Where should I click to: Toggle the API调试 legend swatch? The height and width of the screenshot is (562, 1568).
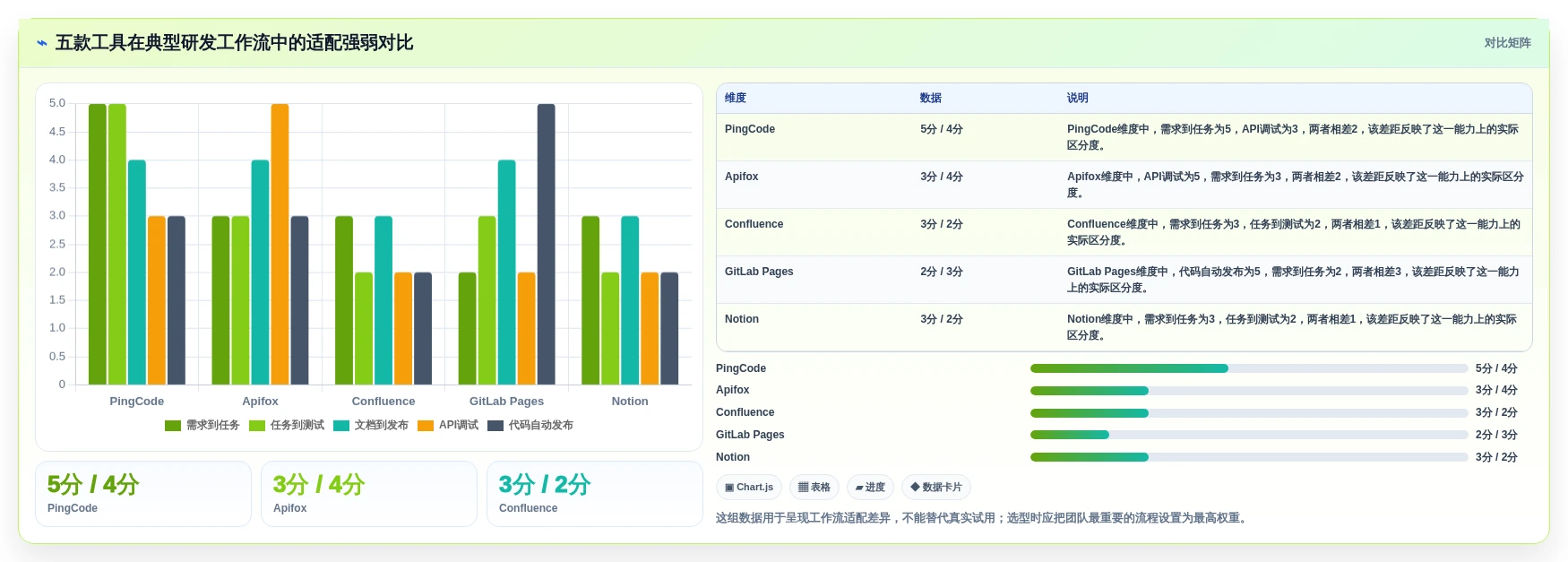pos(426,426)
